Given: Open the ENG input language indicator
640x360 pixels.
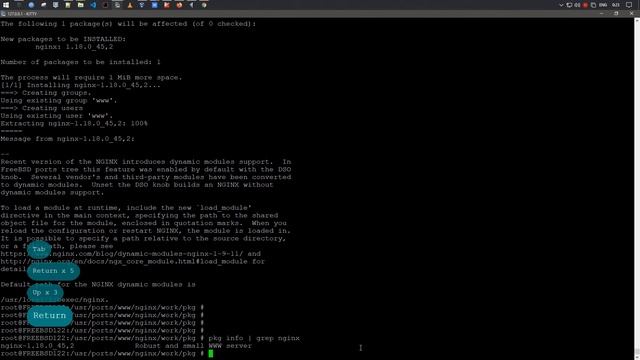Looking at the screenshot, I should pyautogui.click(x=603, y=5).
